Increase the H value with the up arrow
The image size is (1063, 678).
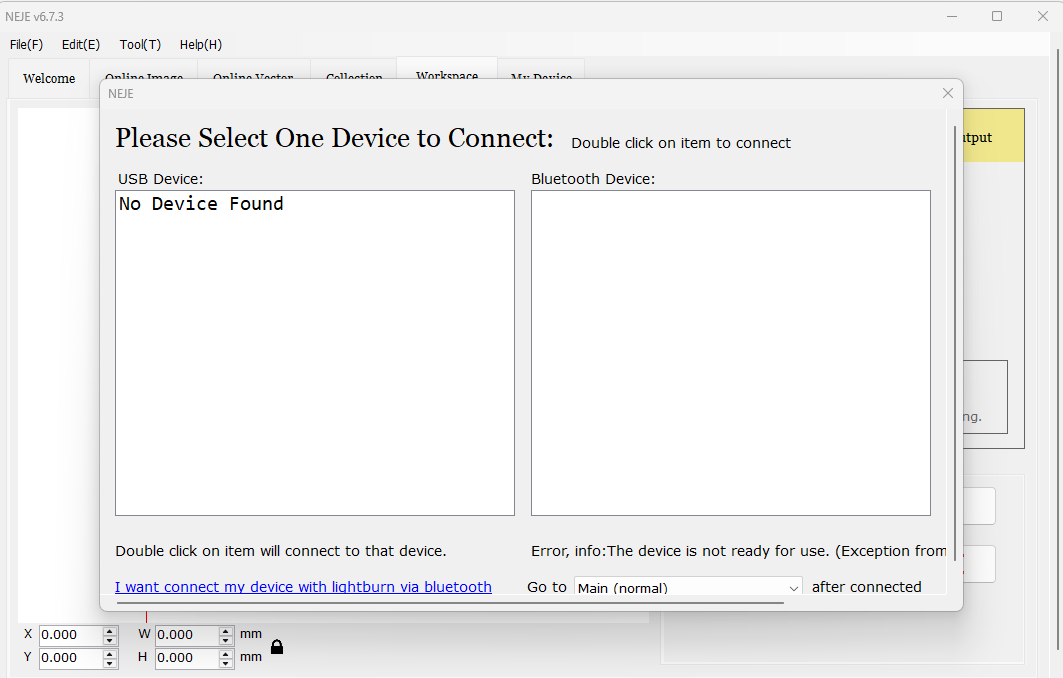coord(226,654)
